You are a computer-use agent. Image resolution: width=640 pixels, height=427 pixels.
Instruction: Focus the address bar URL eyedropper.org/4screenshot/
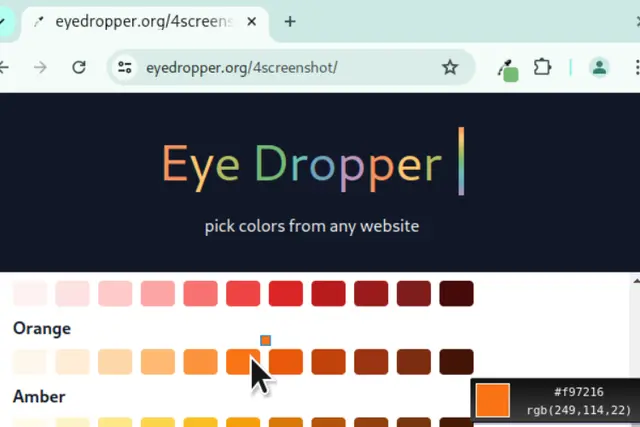(242, 67)
